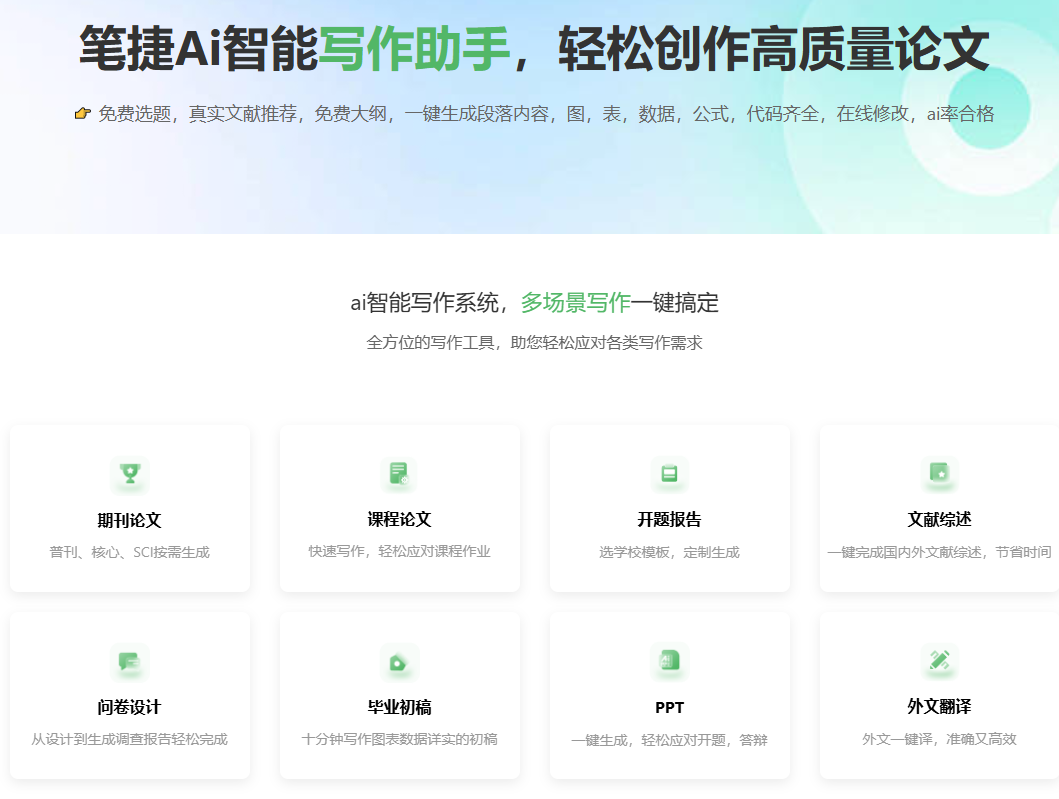Image resolution: width=1059 pixels, height=799 pixels.
Task: Click the 毕业初稿 folder icon
Action: [399, 662]
